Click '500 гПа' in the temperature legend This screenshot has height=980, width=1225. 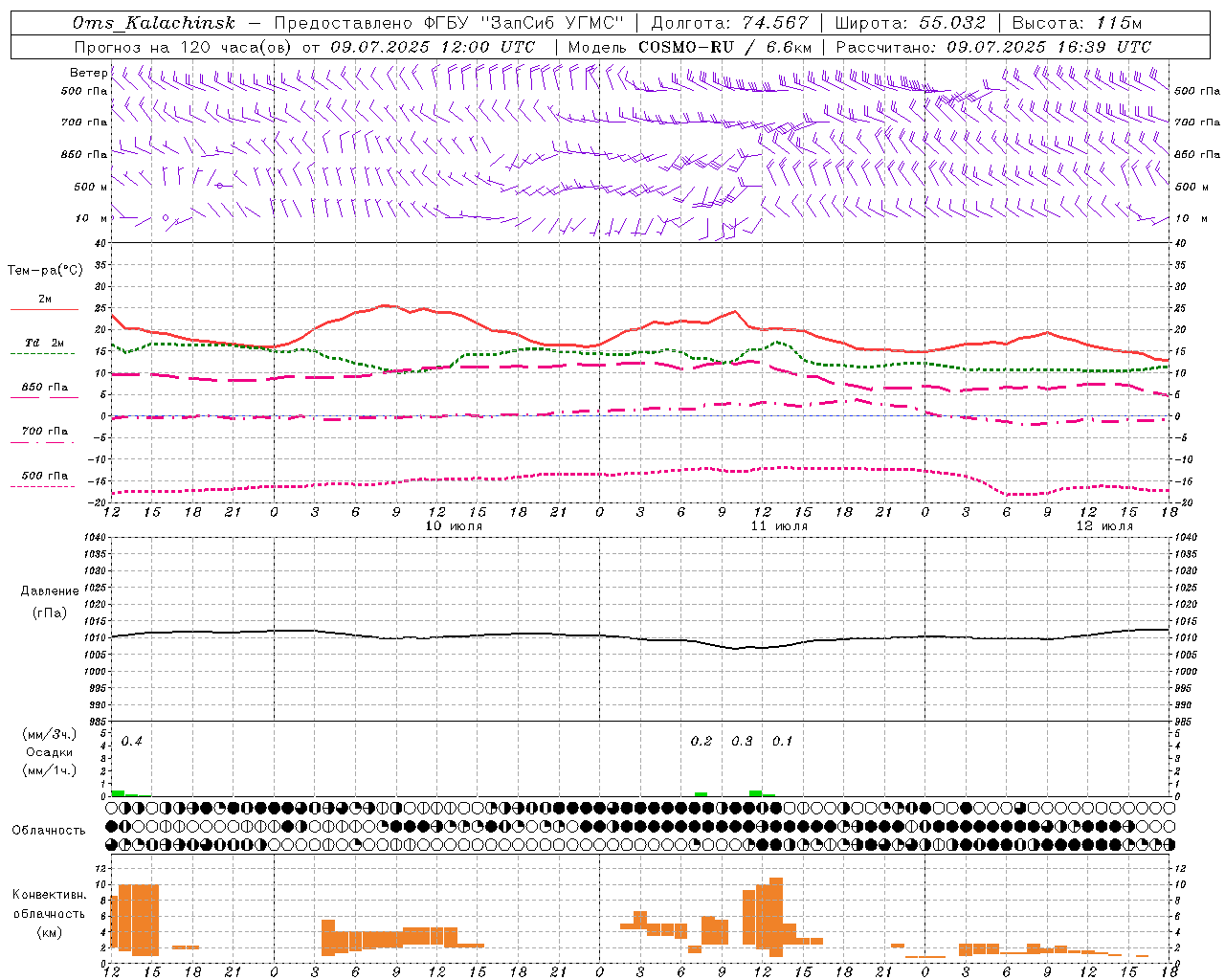click(x=45, y=476)
